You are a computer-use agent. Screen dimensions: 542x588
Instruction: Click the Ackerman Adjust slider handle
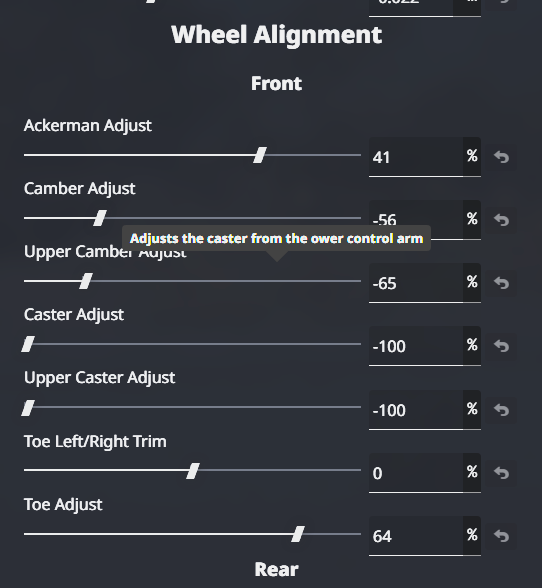tap(260, 155)
